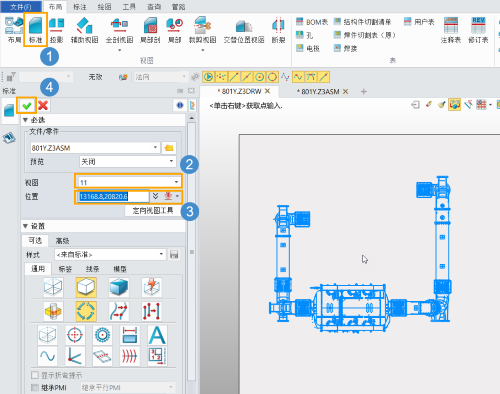Screen dimensions: 500x394
Task: Toggle the circular arrows option icon
Action: point(86,311)
